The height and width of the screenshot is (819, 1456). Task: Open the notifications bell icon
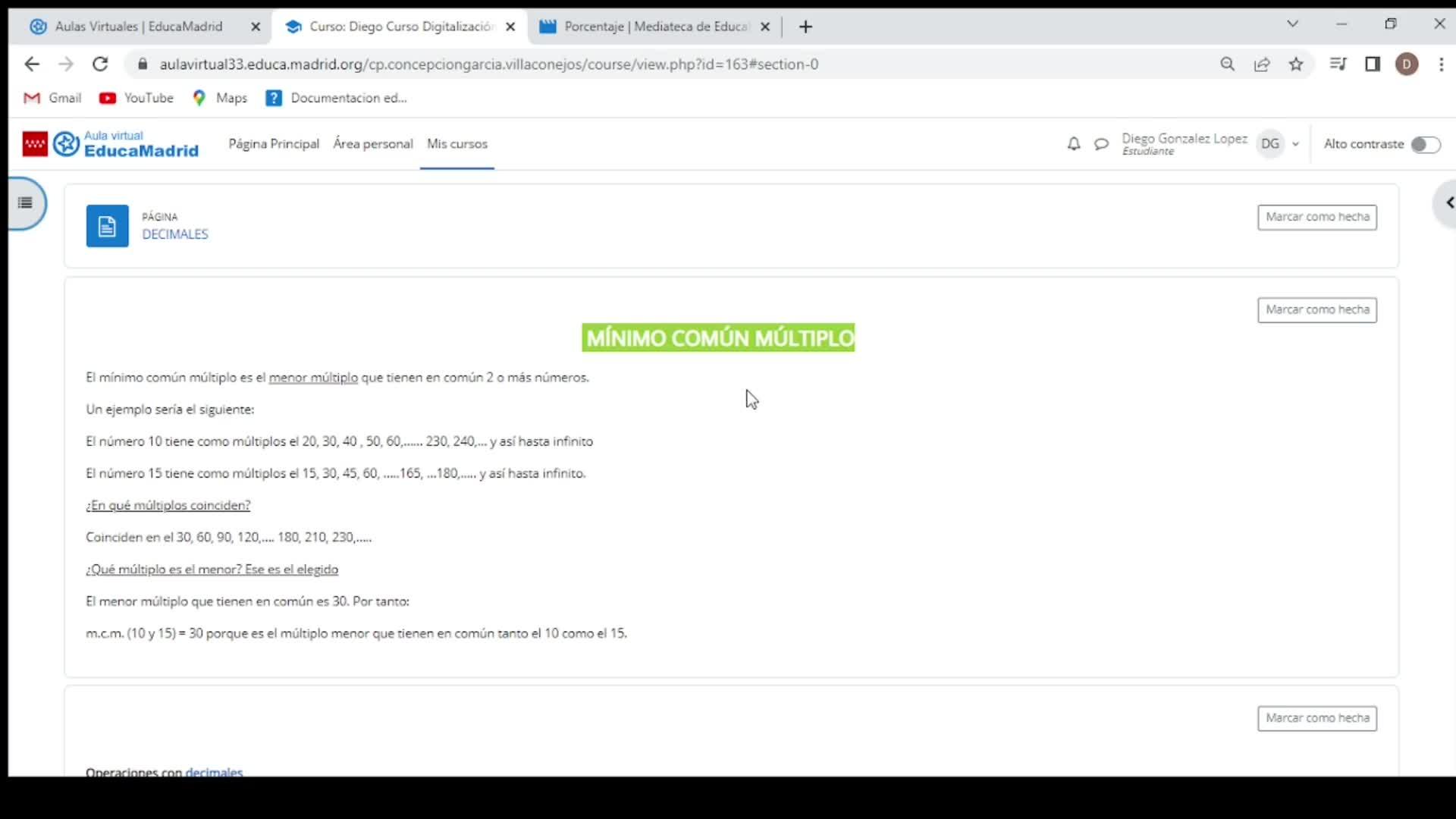point(1073,144)
